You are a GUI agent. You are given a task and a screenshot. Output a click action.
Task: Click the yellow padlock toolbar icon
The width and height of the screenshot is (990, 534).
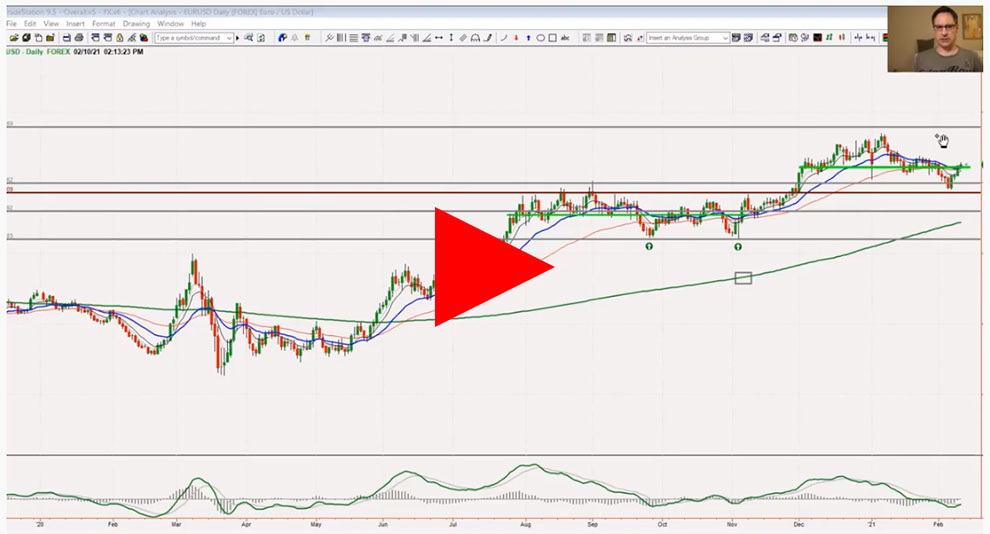[x=119, y=38]
